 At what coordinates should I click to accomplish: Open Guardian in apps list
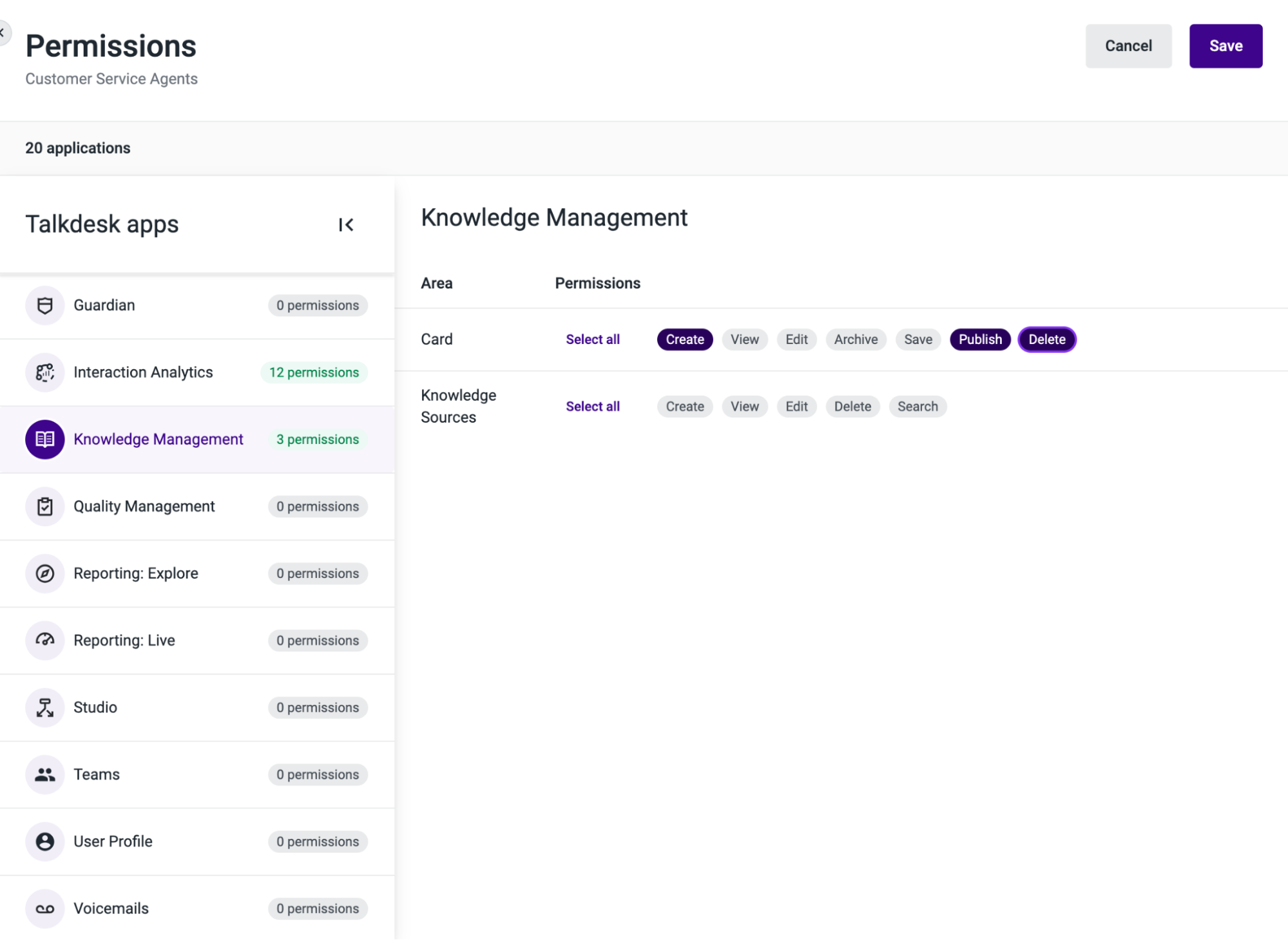197,305
